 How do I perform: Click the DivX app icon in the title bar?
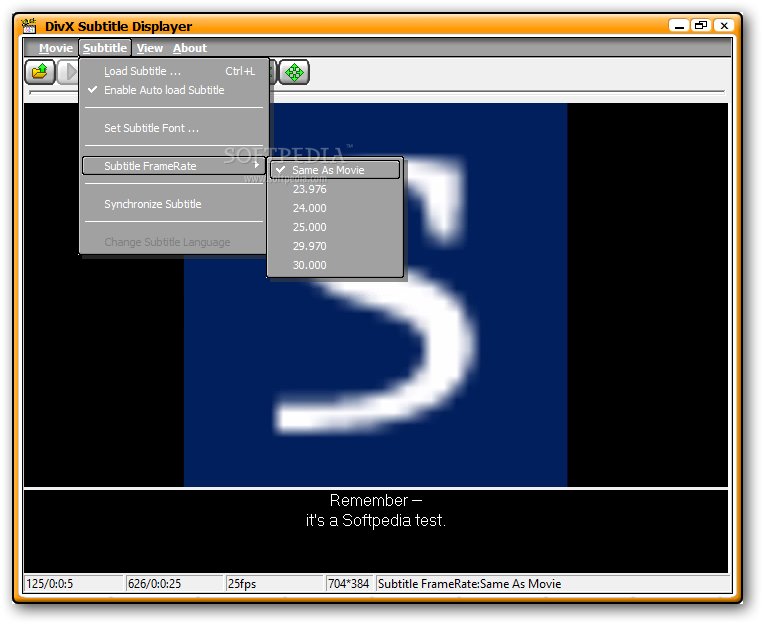[x=29, y=26]
